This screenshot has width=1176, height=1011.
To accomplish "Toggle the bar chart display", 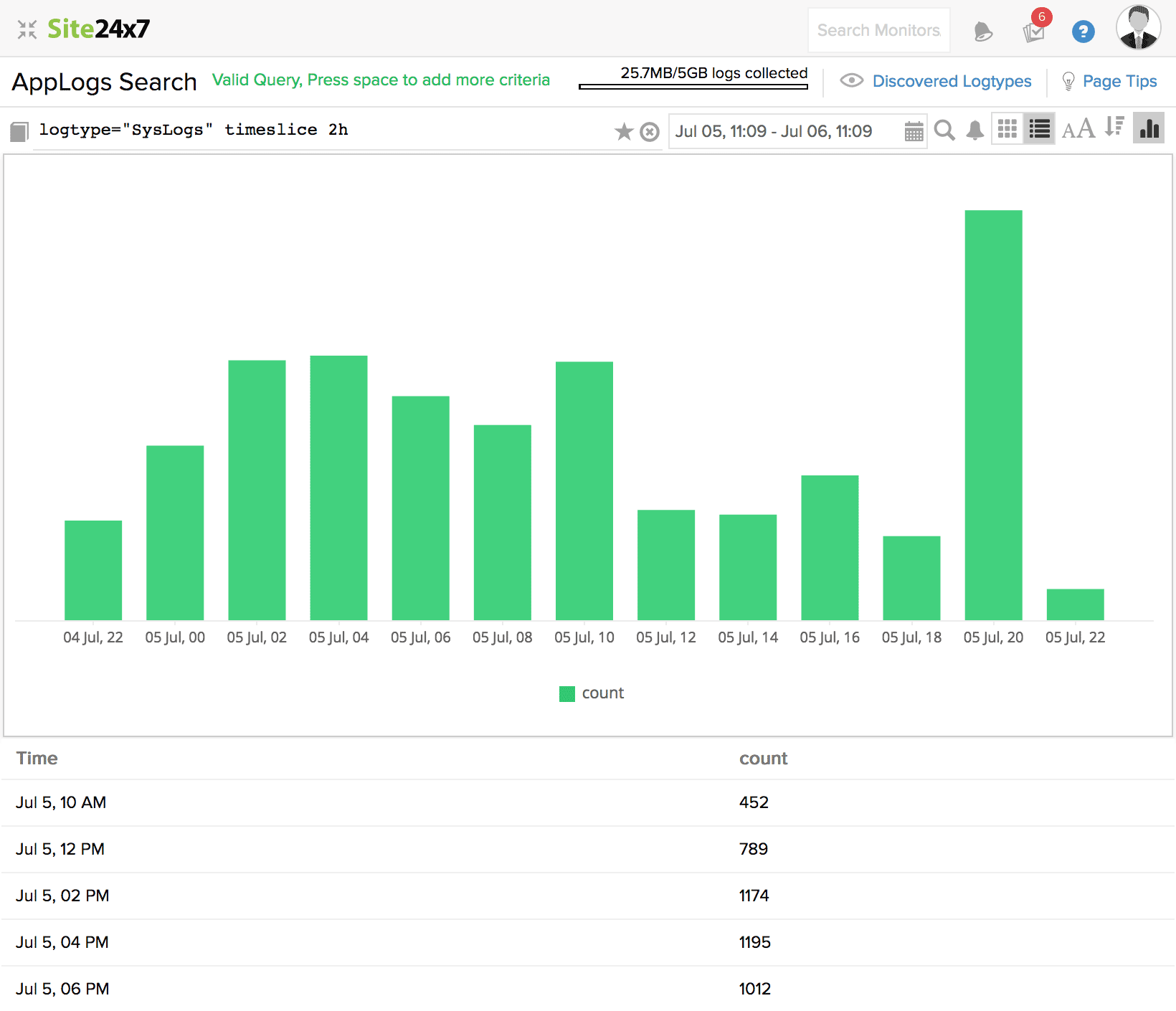I will 1149,129.
